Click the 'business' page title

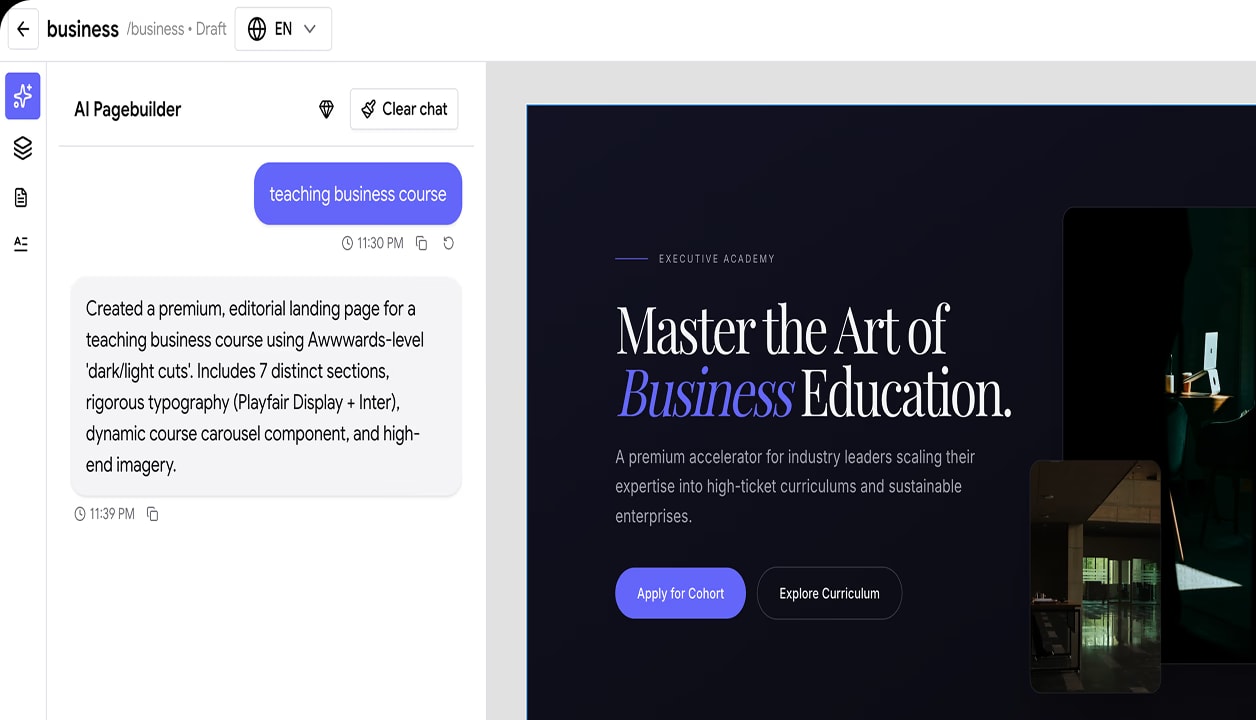point(83,29)
